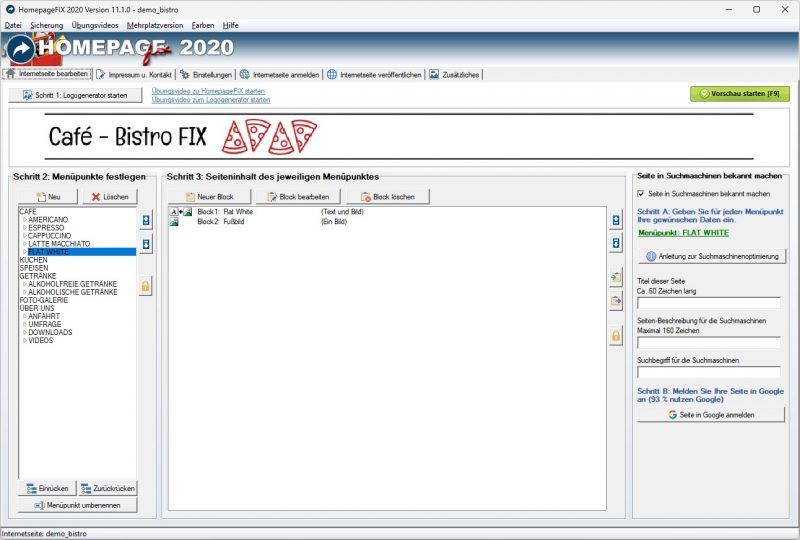Screen dimensions: 800x540
Task: Click the HomepageFIX round arrow logo
Action: [20, 50]
